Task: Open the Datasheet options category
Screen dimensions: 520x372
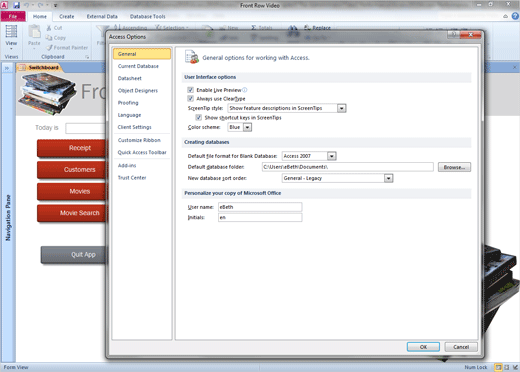Action: (142, 78)
